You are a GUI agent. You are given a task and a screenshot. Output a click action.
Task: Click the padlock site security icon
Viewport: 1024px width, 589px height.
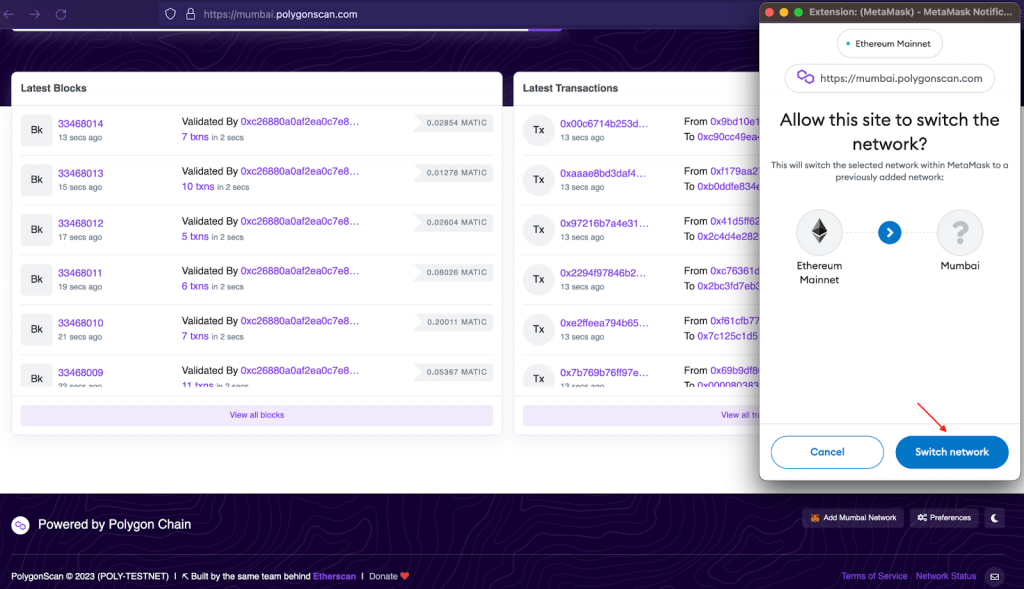(x=190, y=14)
